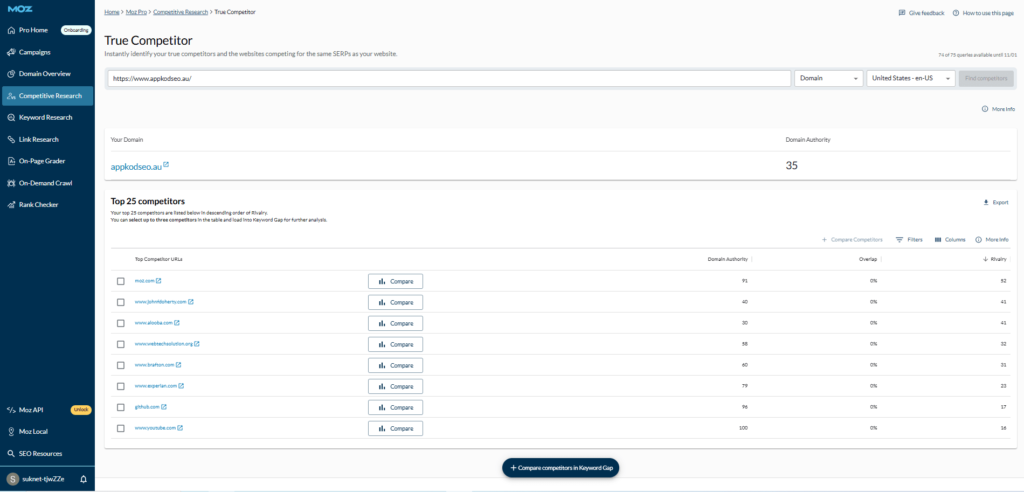Click the domain URL input field
The image size is (1024, 492).
point(449,78)
